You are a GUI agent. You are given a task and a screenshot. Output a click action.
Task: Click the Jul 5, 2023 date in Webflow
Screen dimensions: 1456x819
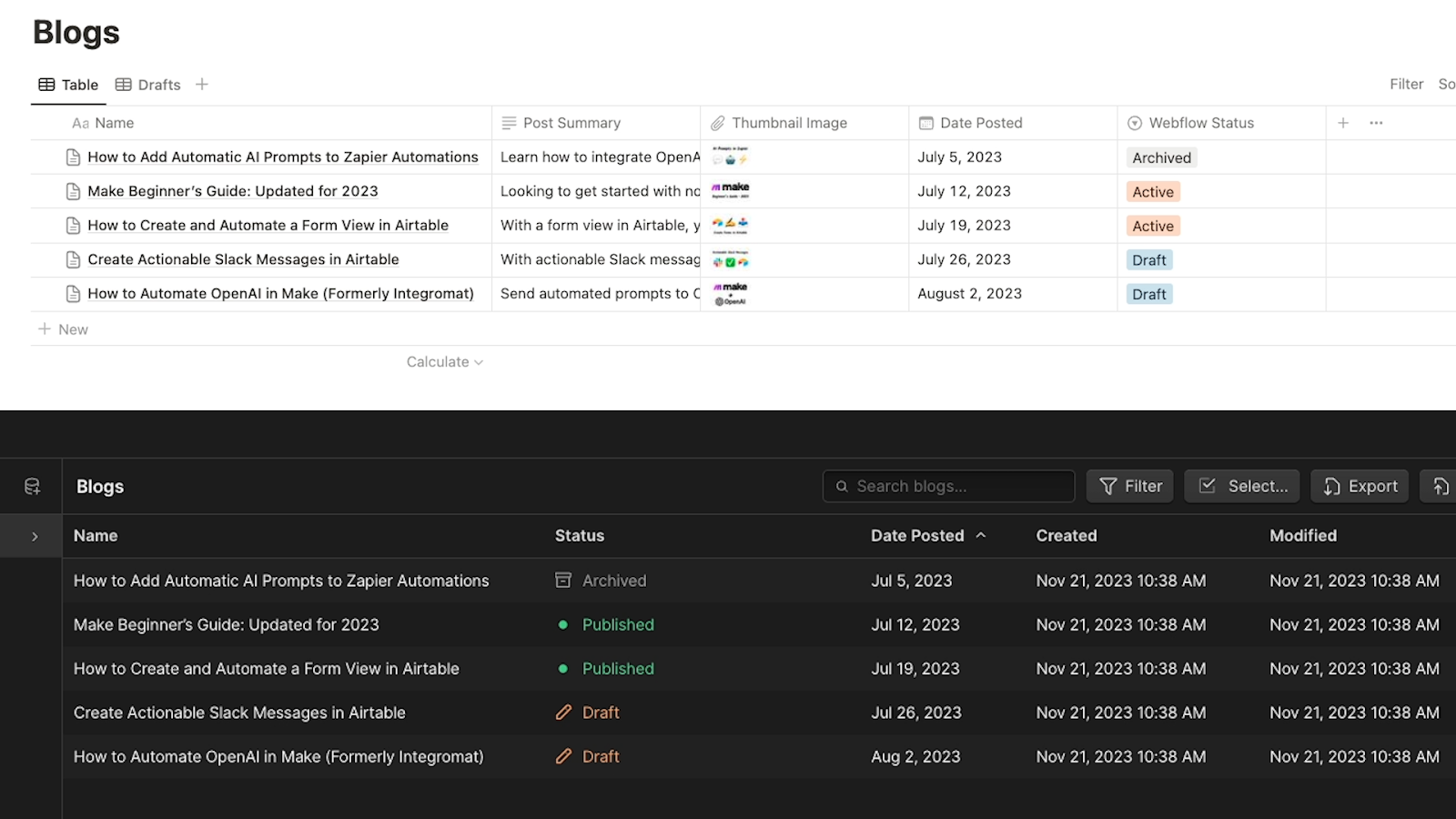[x=912, y=581]
